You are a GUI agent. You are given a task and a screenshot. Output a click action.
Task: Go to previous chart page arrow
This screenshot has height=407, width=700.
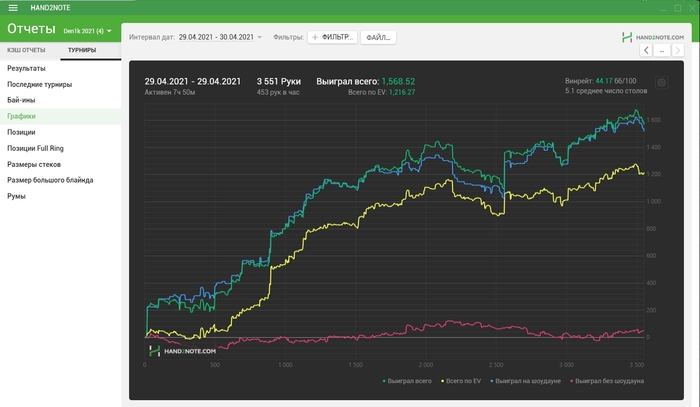646,50
